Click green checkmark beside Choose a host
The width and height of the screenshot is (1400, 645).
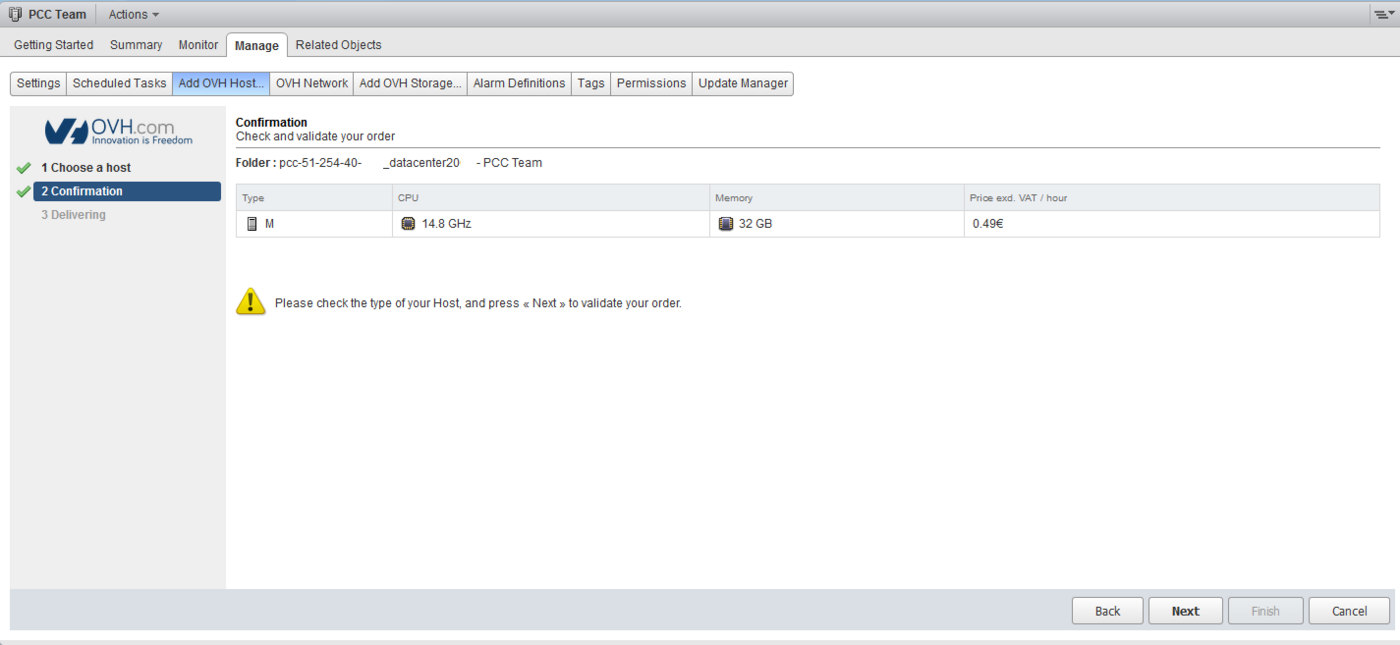(24, 168)
